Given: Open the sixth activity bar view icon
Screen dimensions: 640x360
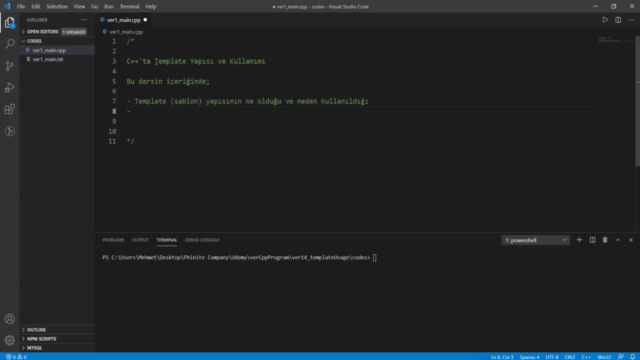Looking at the screenshot, I should pos(9,131).
